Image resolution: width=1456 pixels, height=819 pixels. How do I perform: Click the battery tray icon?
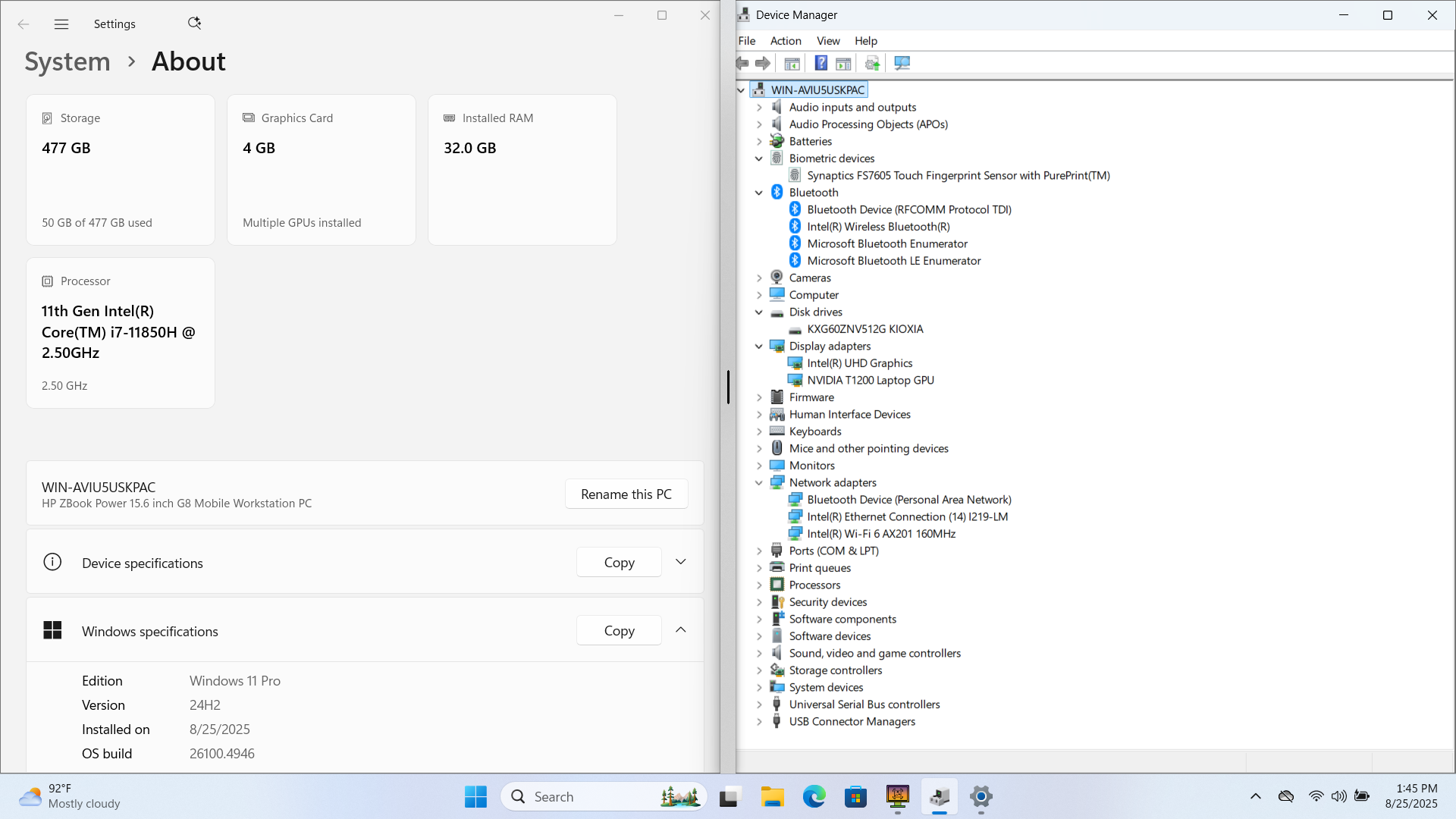(1362, 796)
